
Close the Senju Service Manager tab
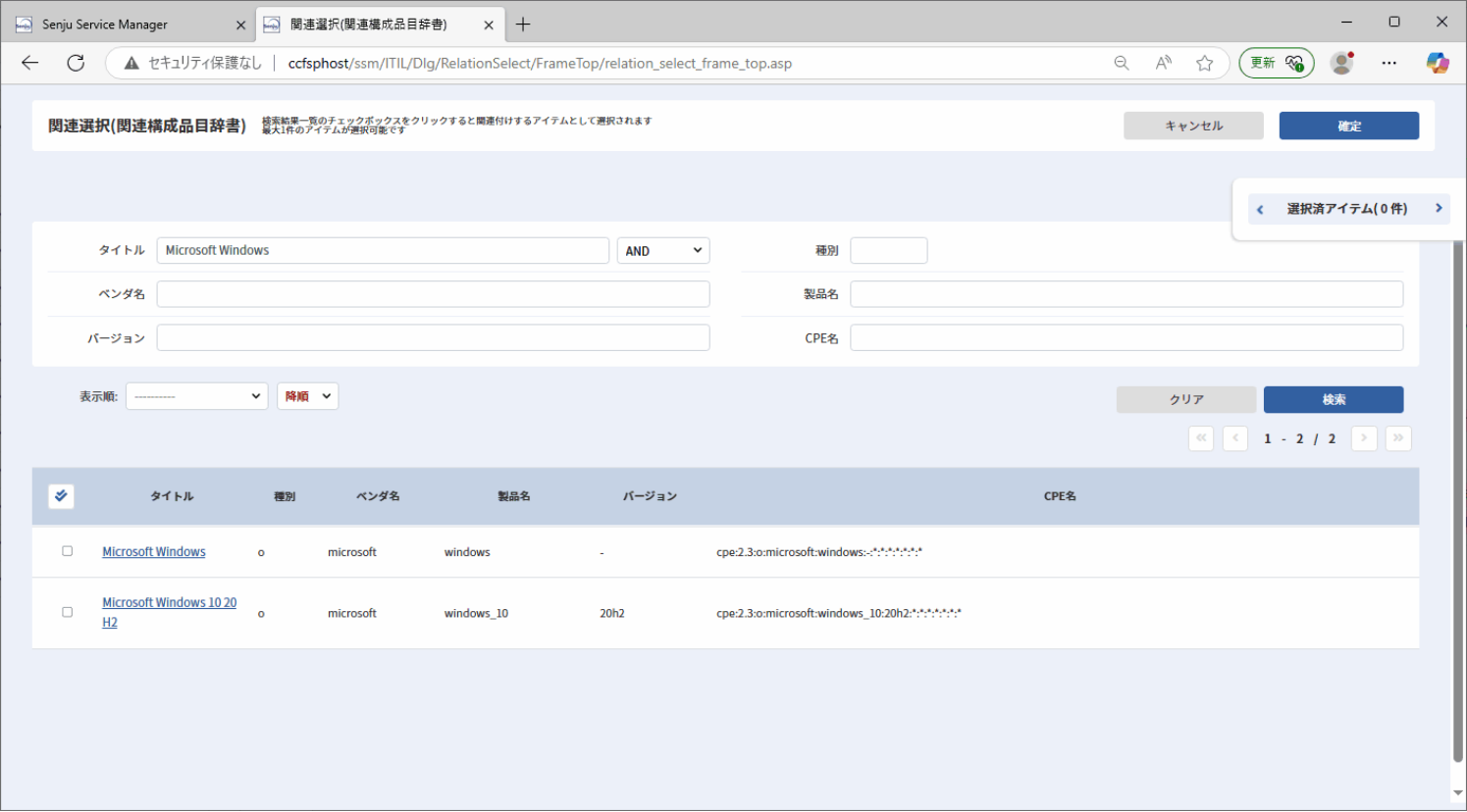coord(240,25)
